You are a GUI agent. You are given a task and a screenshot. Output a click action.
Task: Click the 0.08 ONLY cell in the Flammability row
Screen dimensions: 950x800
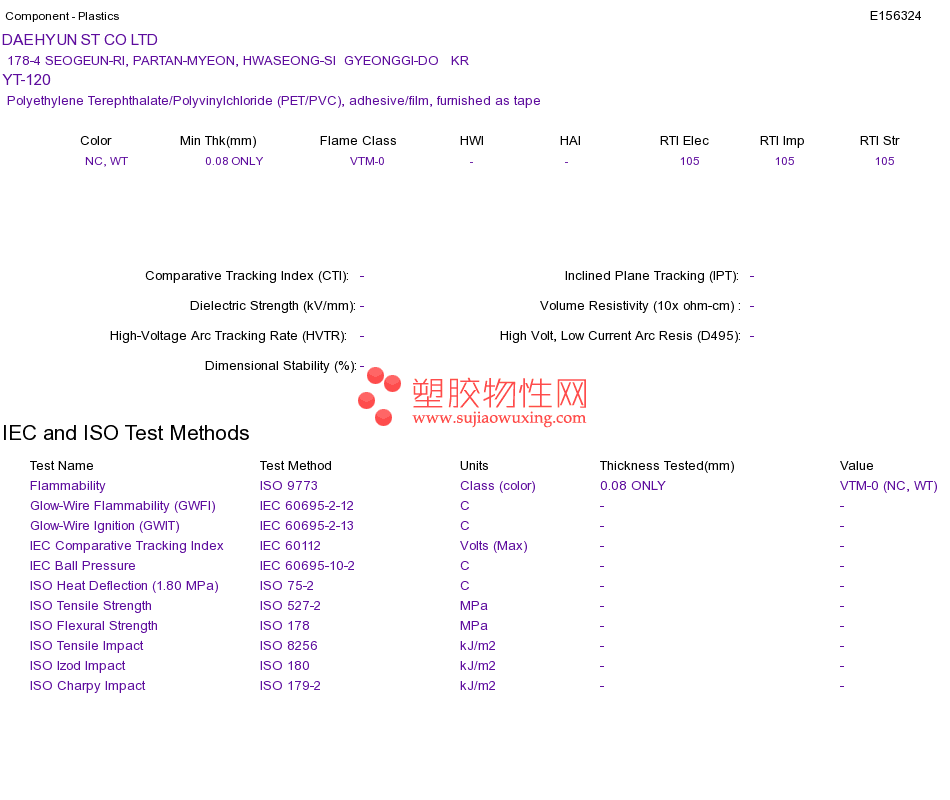point(633,485)
